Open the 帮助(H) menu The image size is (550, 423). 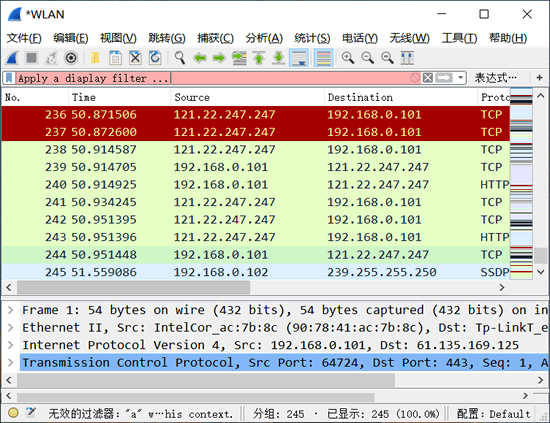coord(508,38)
